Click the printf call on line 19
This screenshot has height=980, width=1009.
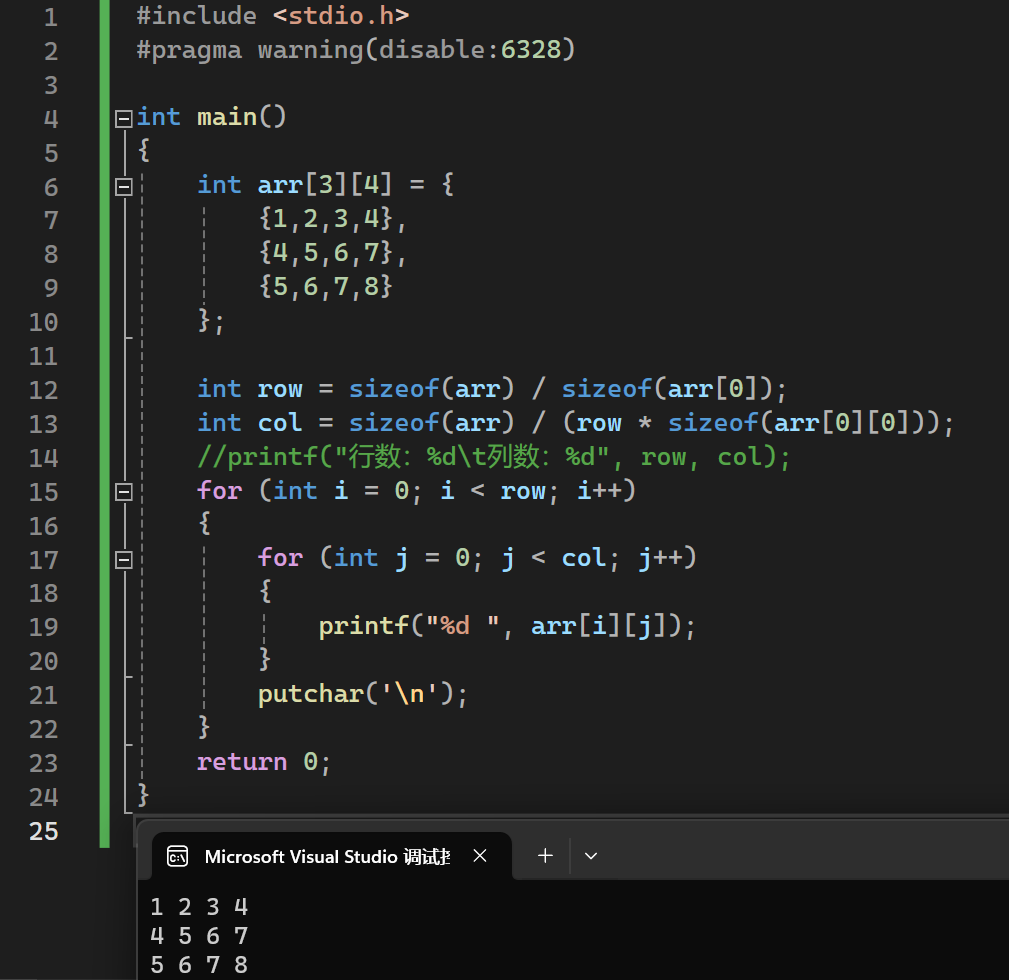point(362,627)
